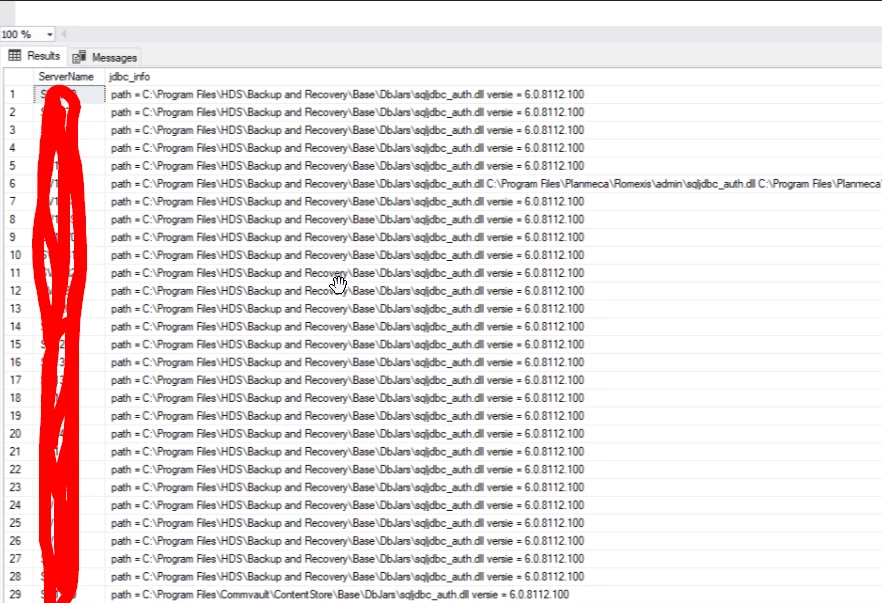Select row header number 5
Screen dimensions: 882x603
[x=19, y=166]
